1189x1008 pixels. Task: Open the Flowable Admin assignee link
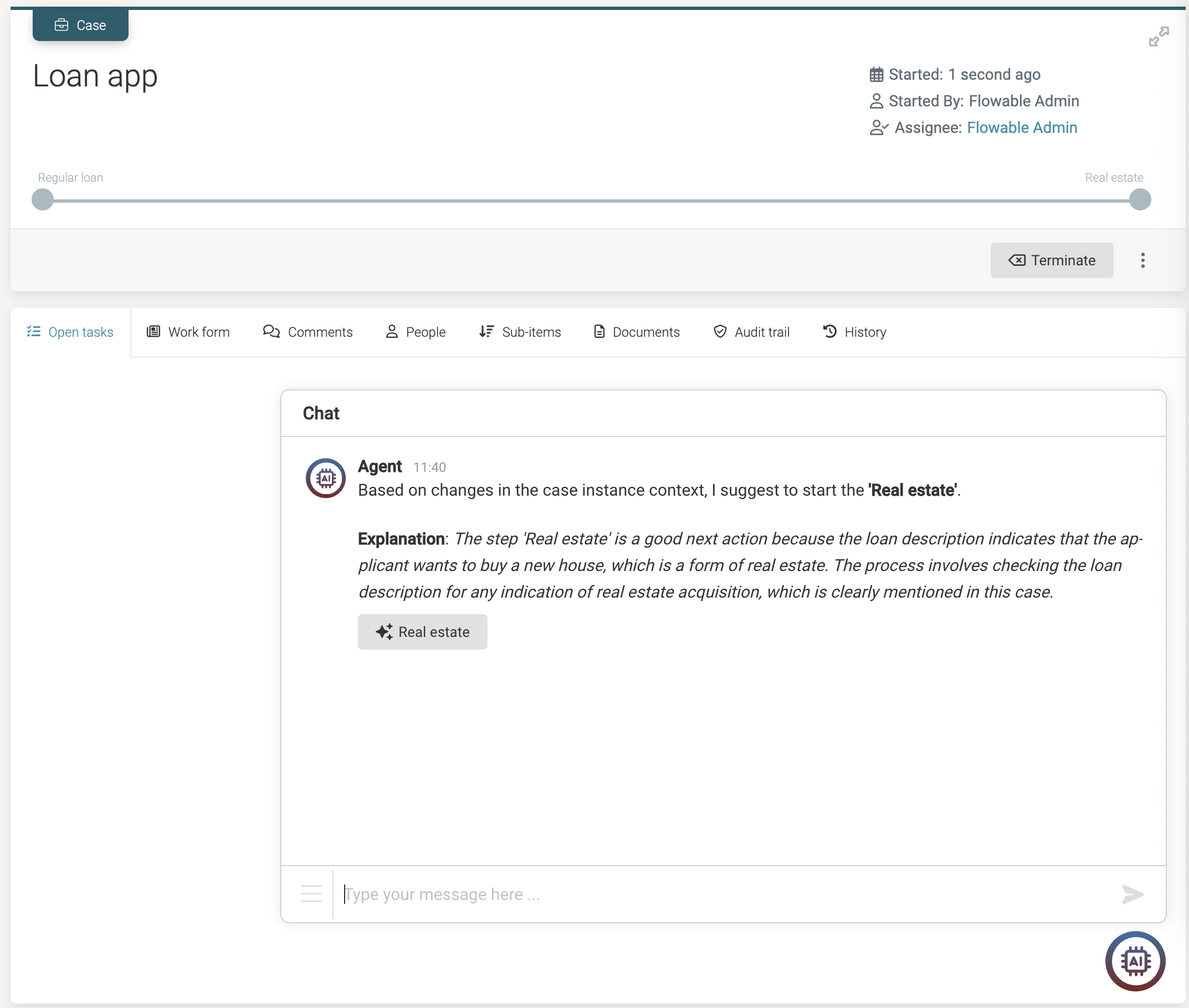pos(1022,127)
